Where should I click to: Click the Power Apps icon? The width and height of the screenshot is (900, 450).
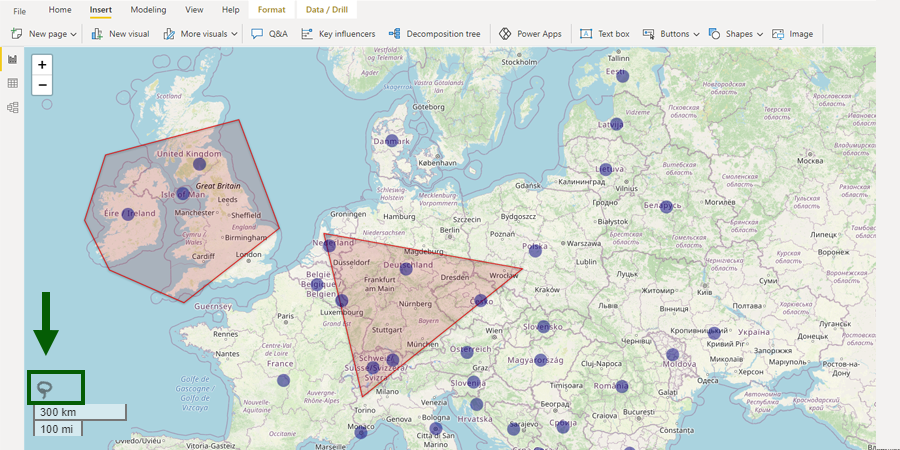tap(505, 34)
